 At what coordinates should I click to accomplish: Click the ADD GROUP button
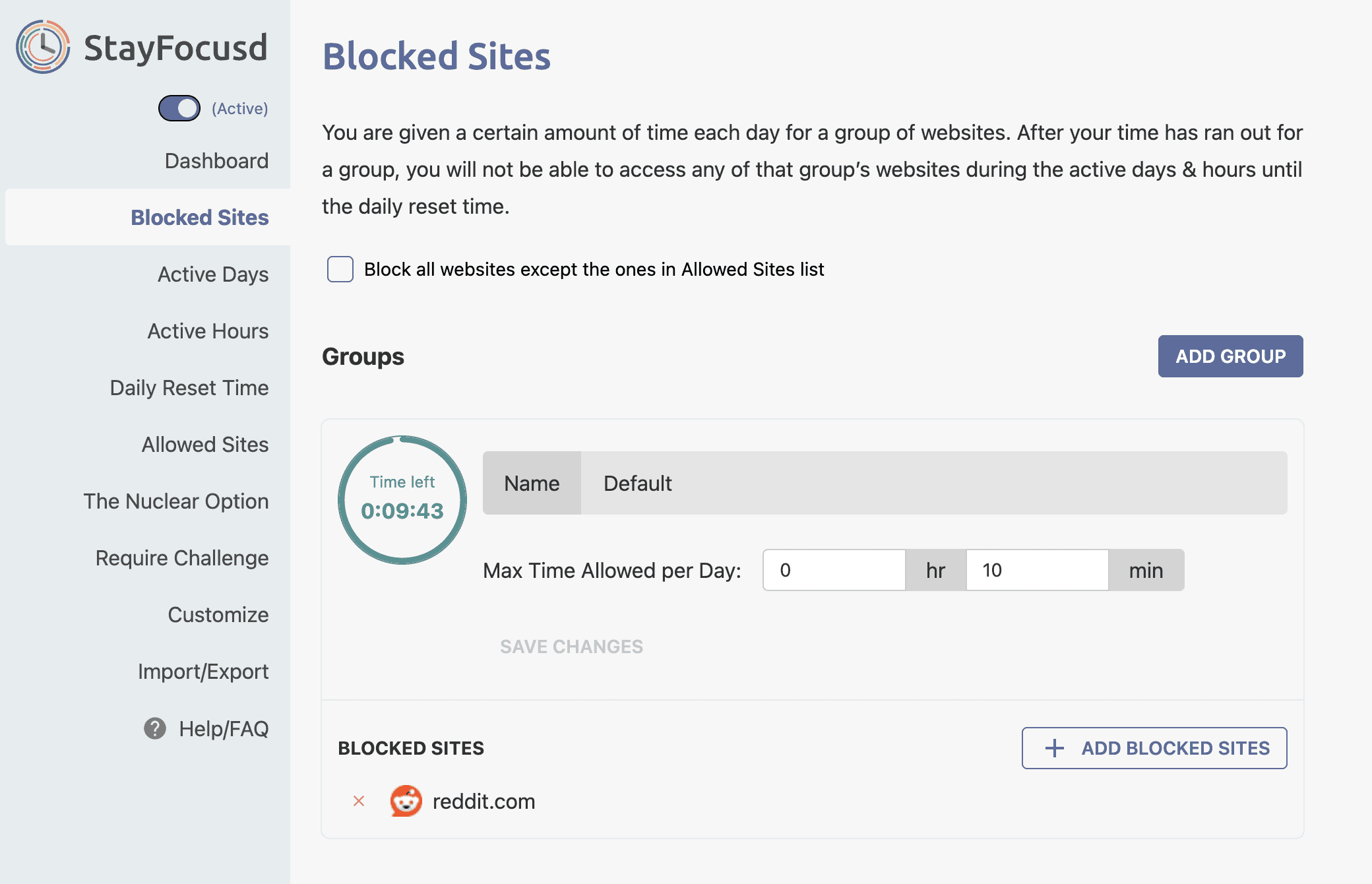[1230, 356]
